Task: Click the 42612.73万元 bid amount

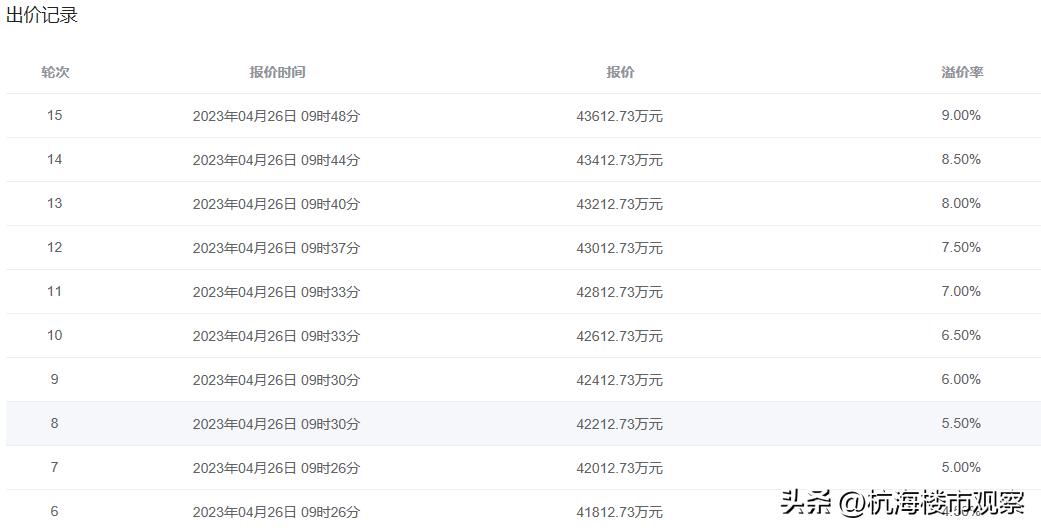Action: point(620,336)
